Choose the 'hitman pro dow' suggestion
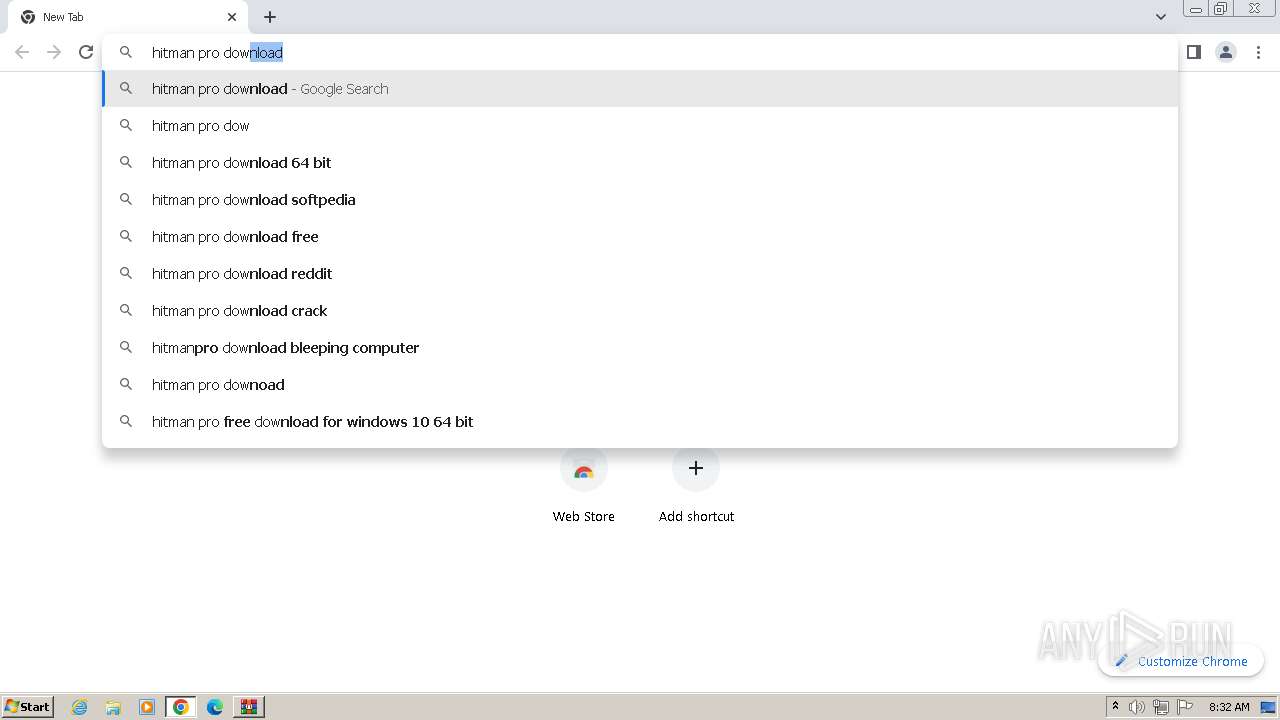The height and width of the screenshot is (720, 1280). tap(640, 126)
